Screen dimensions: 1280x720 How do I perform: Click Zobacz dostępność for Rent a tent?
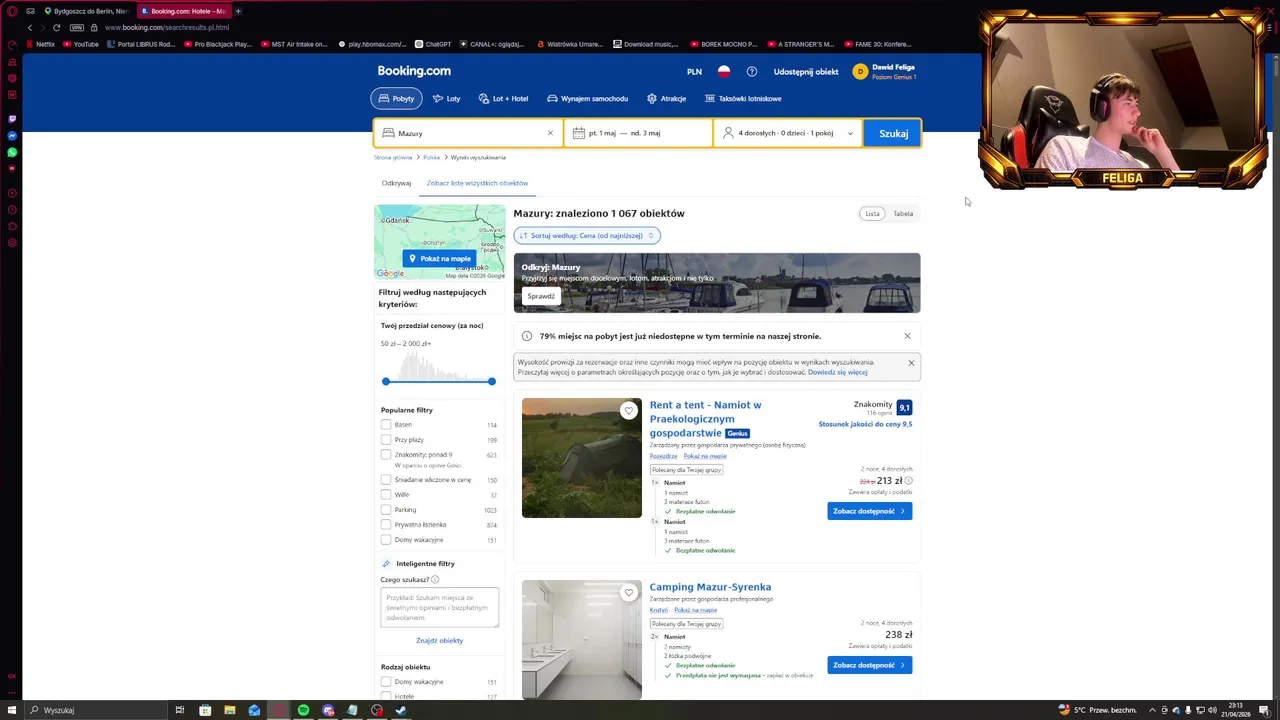tap(869, 511)
